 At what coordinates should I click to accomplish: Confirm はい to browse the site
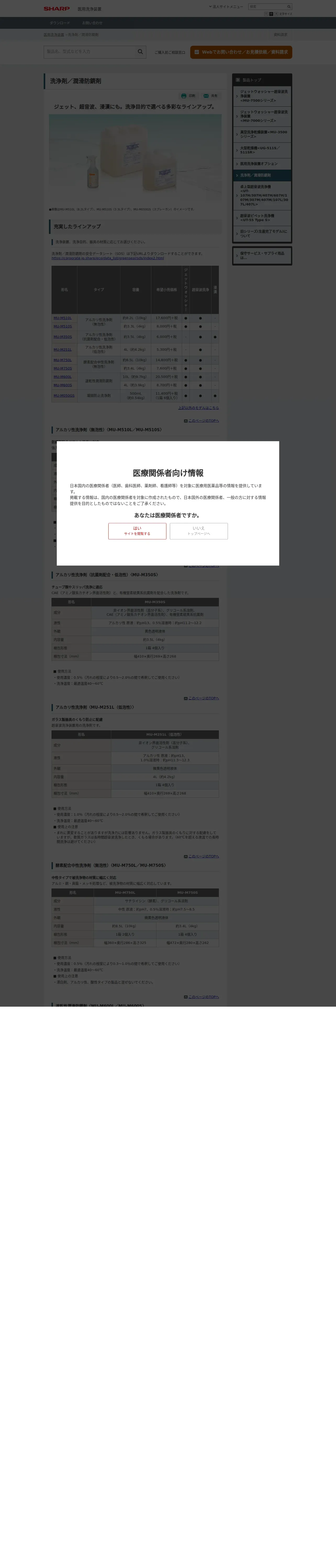click(137, 531)
